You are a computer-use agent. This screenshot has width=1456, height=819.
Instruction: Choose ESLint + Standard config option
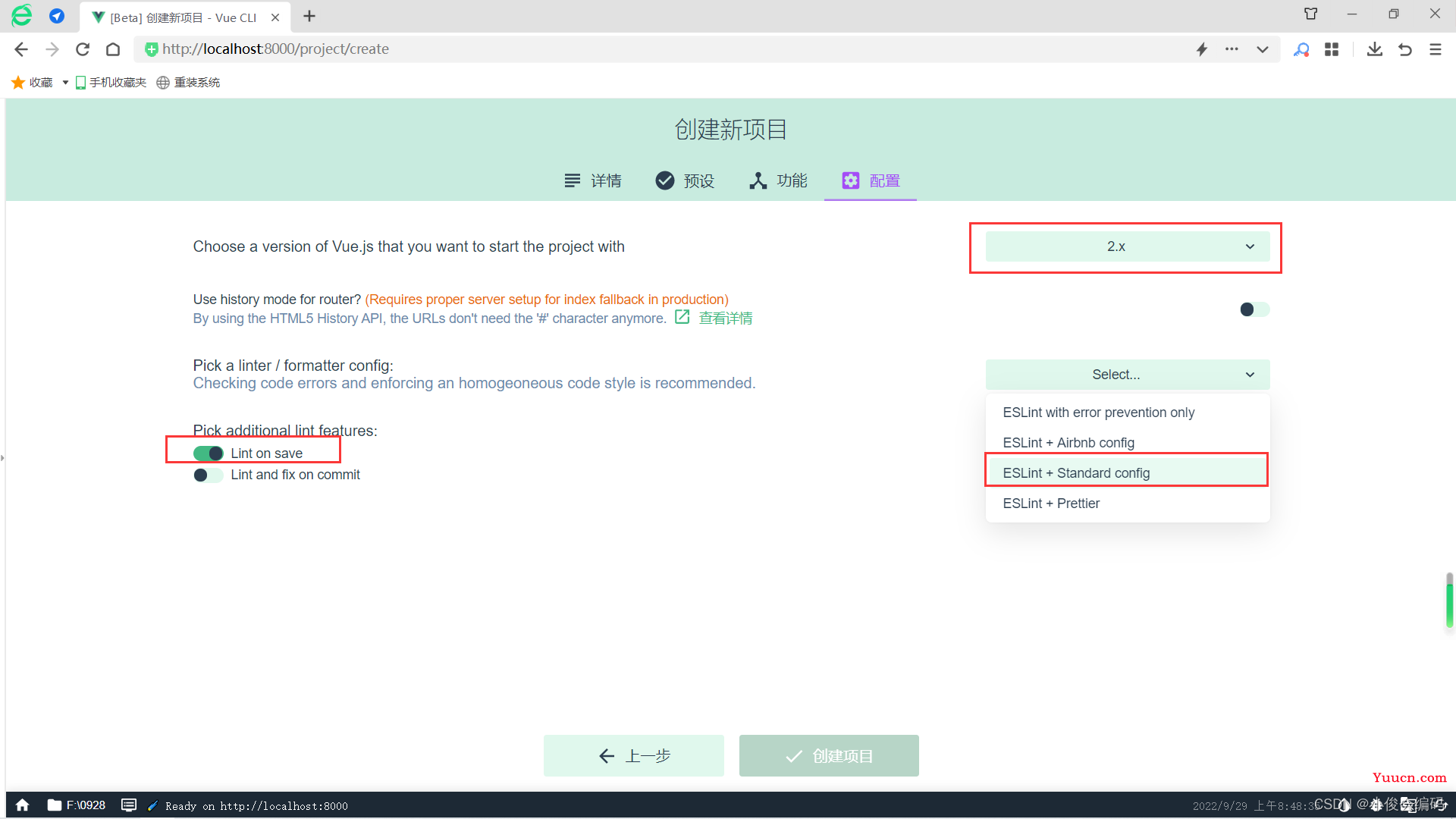tap(1128, 473)
